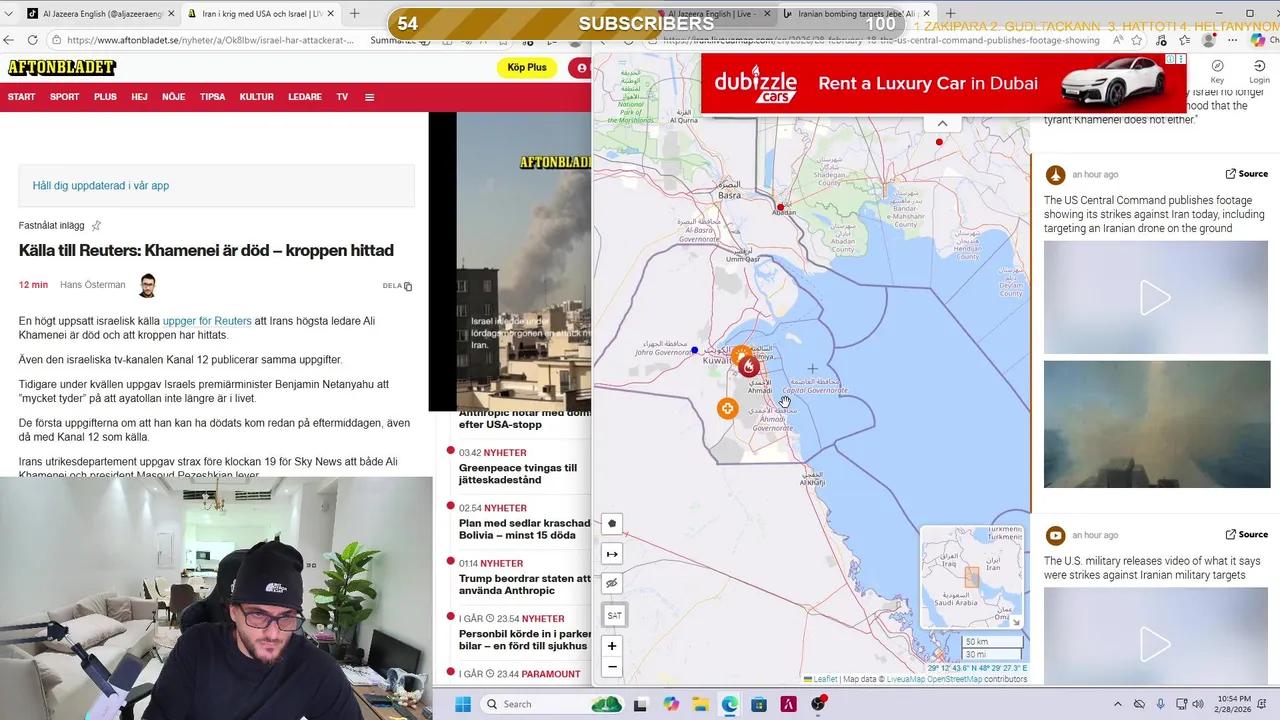
Task: Open a new tab in left browser
Action: click(354, 14)
